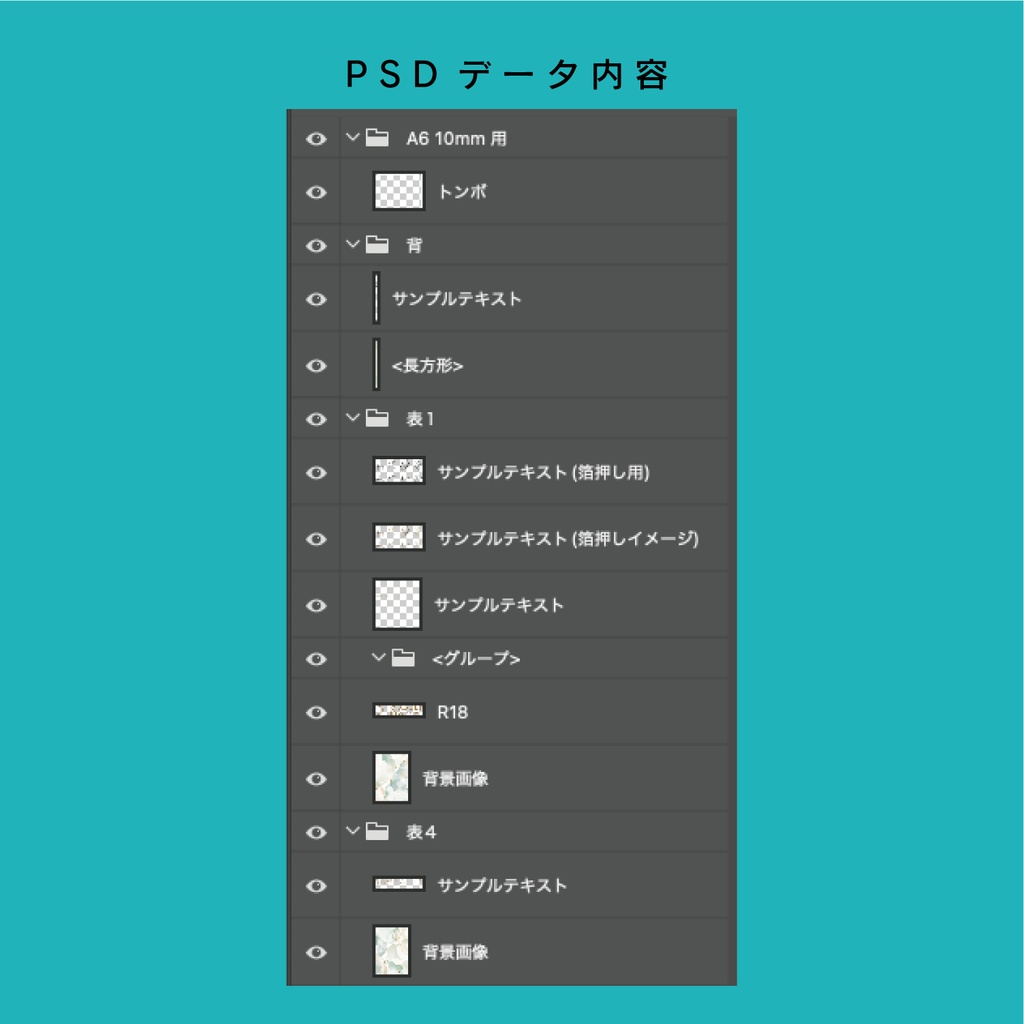Click the サンプルテキスト (箔押しイメージ) thumbnail
The height and width of the screenshot is (1024, 1024).
point(398,537)
